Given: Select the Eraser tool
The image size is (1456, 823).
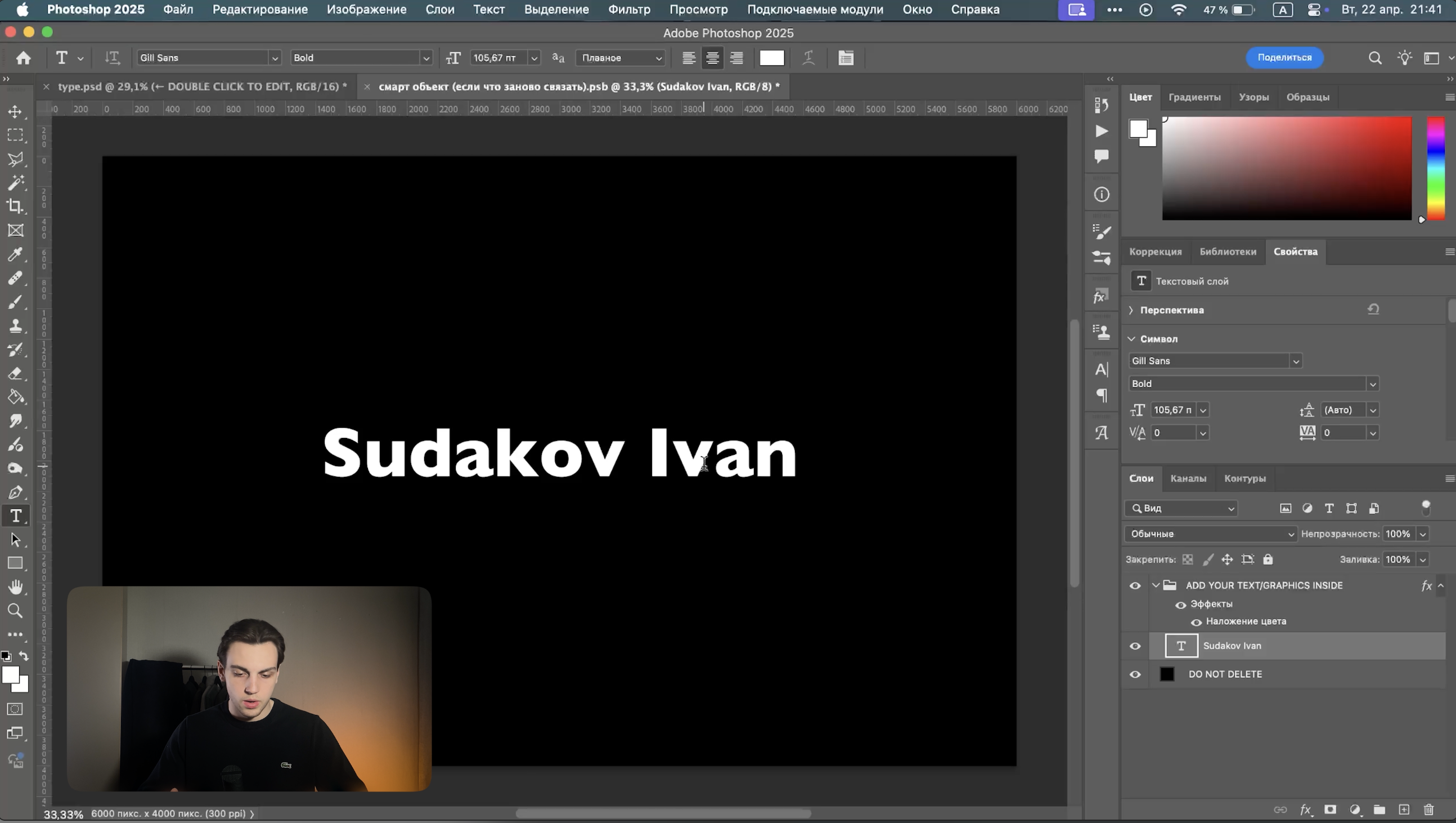Looking at the screenshot, I should 15,373.
